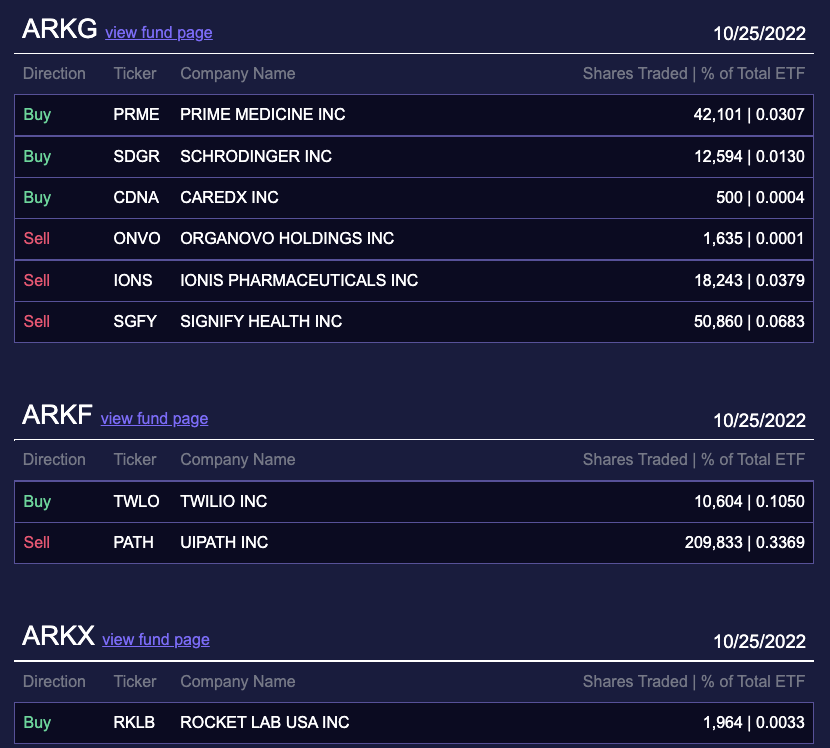Sort by the Ticker column header
The height and width of the screenshot is (748, 830).
pyautogui.click(x=135, y=73)
